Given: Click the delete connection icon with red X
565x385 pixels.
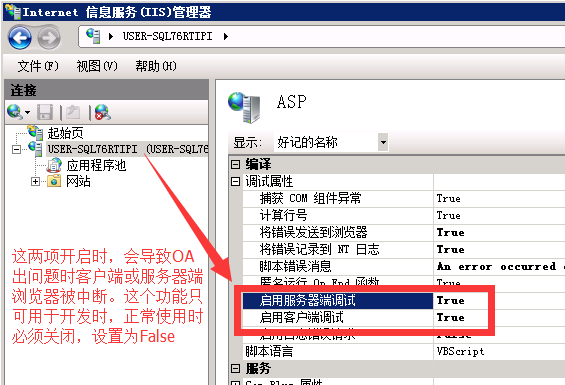Looking at the screenshot, I should [x=102, y=112].
